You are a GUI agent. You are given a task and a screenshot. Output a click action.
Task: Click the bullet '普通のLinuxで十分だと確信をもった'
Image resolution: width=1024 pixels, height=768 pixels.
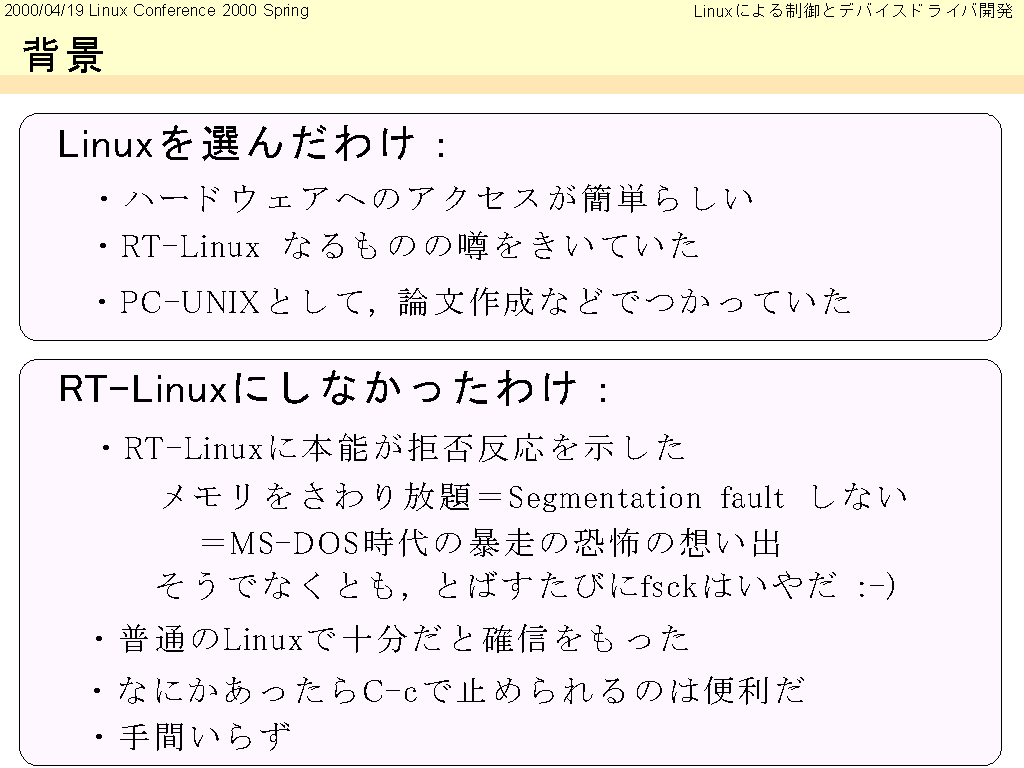point(392,639)
